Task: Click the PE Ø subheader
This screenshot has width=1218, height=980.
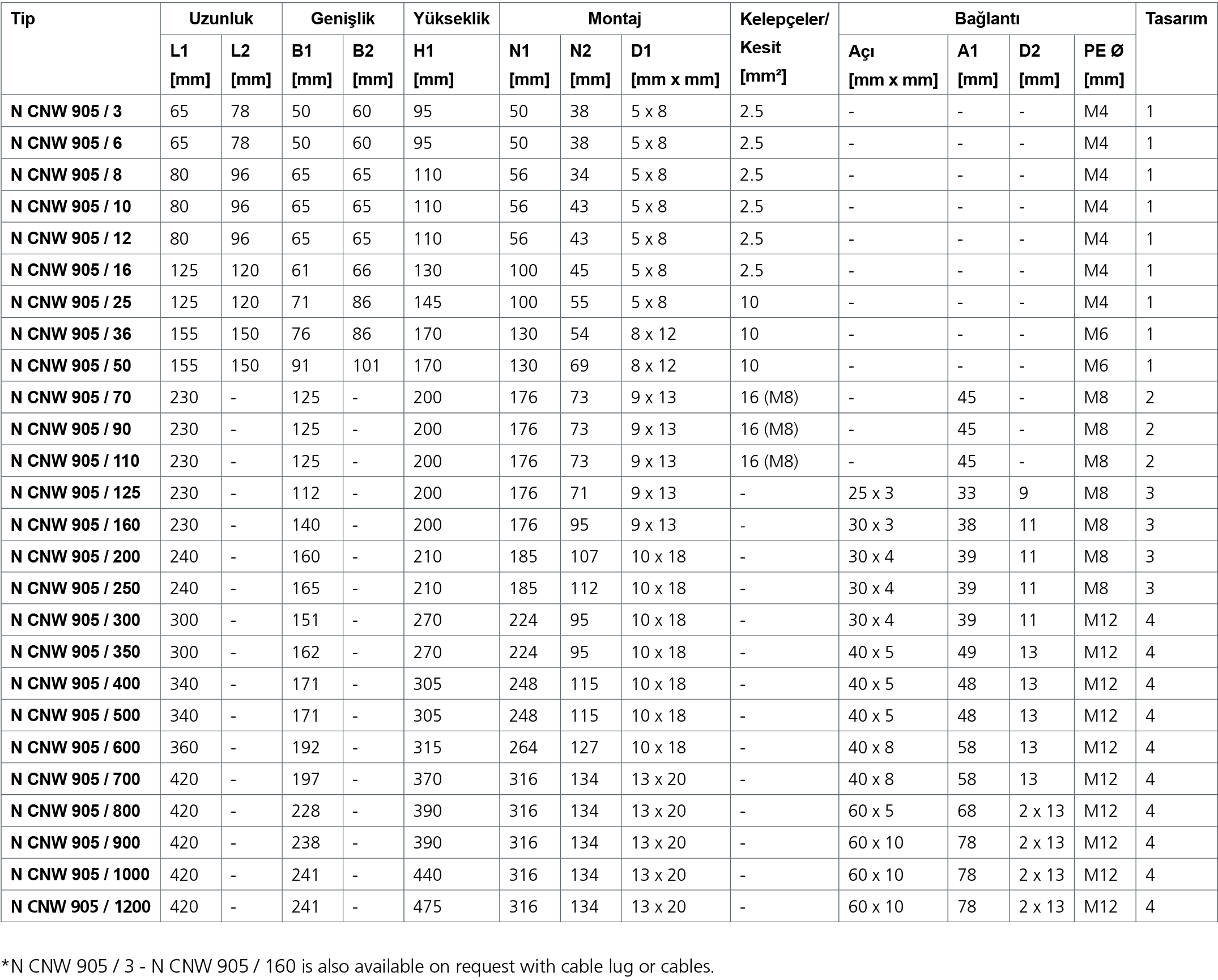Action: point(1104,65)
